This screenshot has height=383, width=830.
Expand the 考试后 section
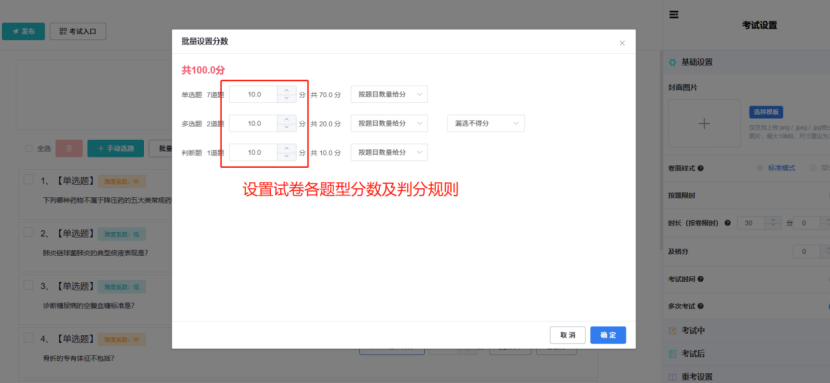pyautogui.click(x=746, y=353)
